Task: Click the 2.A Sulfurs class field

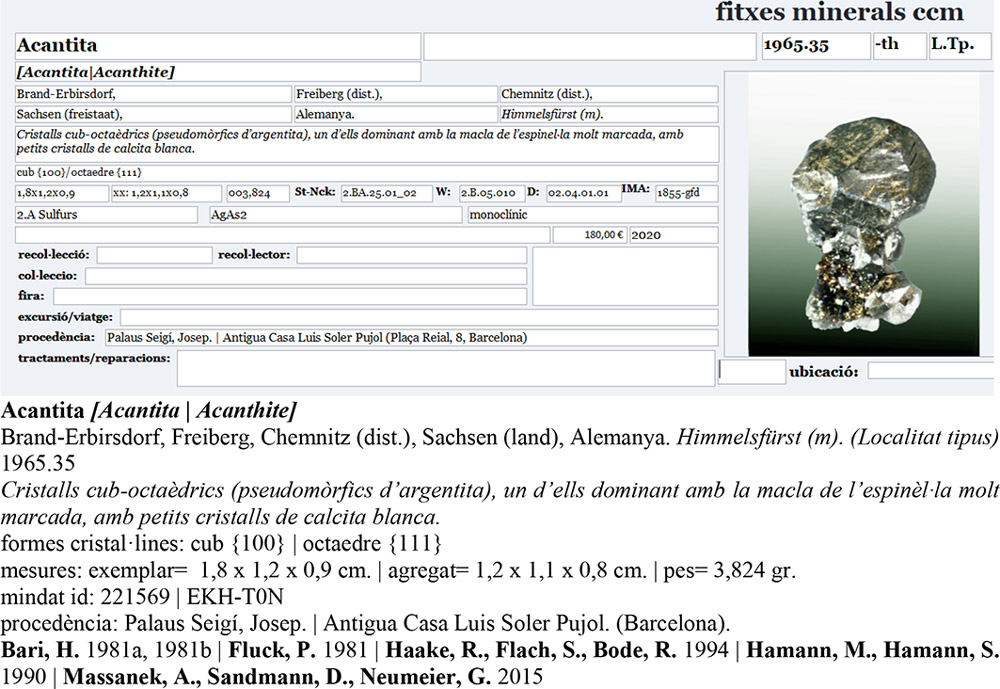Action: pyautogui.click(x=107, y=215)
